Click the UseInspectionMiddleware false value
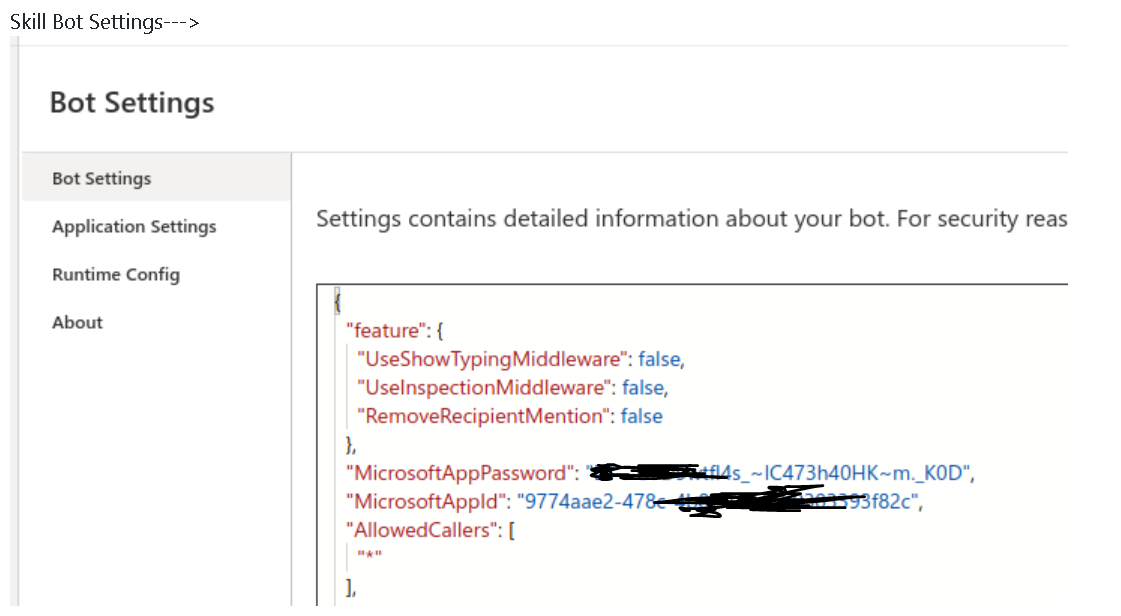The height and width of the screenshot is (616, 1121). click(x=645, y=387)
